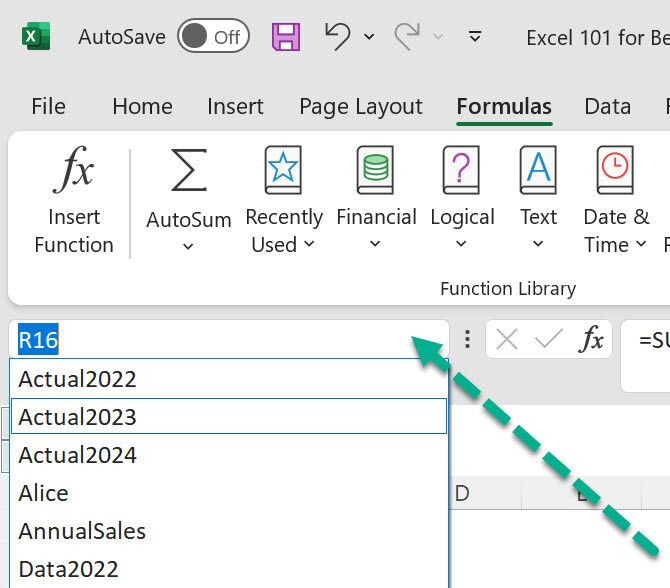The image size is (670, 588).
Task: Open the Recently Used functions book icon
Action: point(283,171)
